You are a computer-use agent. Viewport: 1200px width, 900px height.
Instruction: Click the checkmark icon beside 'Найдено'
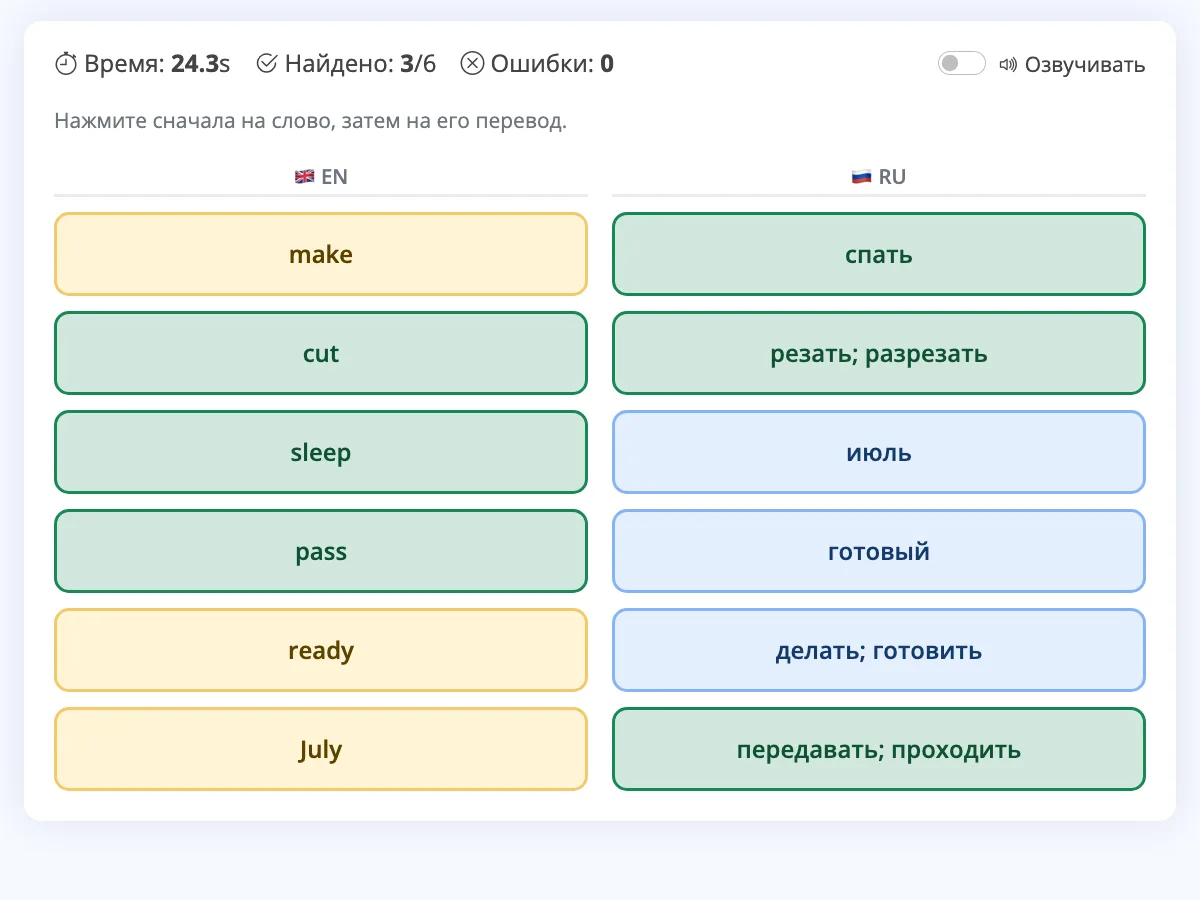coord(267,64)
